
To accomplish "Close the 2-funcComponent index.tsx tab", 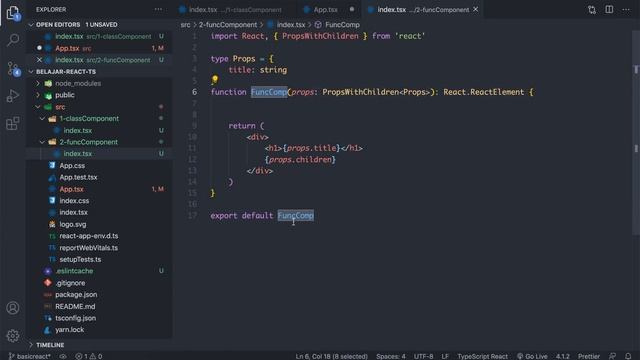I will click(x=476, y=9).
